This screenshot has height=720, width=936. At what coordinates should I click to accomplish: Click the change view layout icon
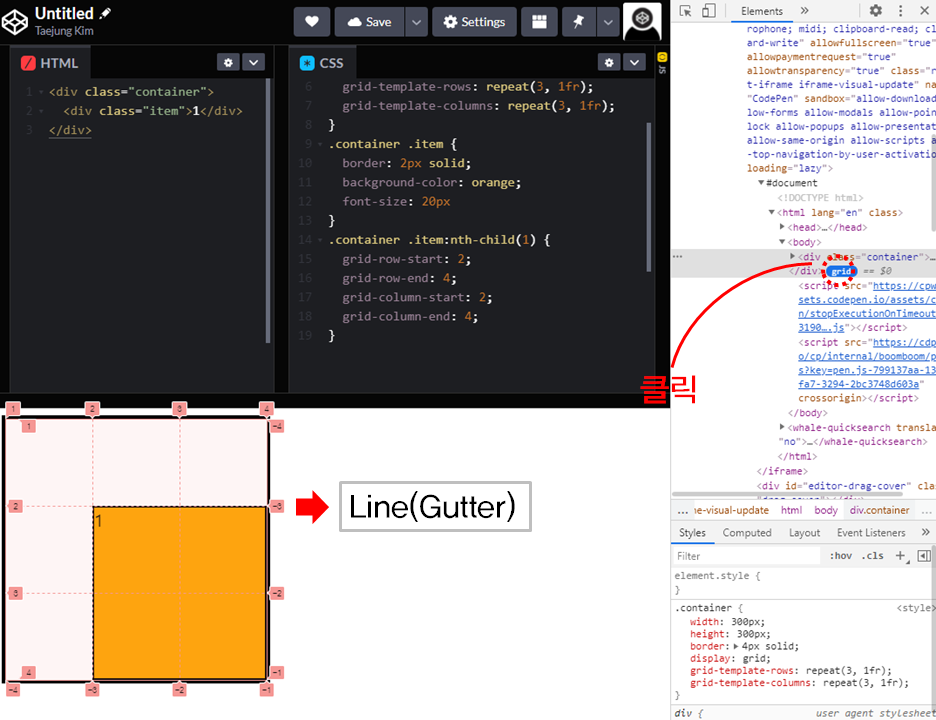point(539,22)
